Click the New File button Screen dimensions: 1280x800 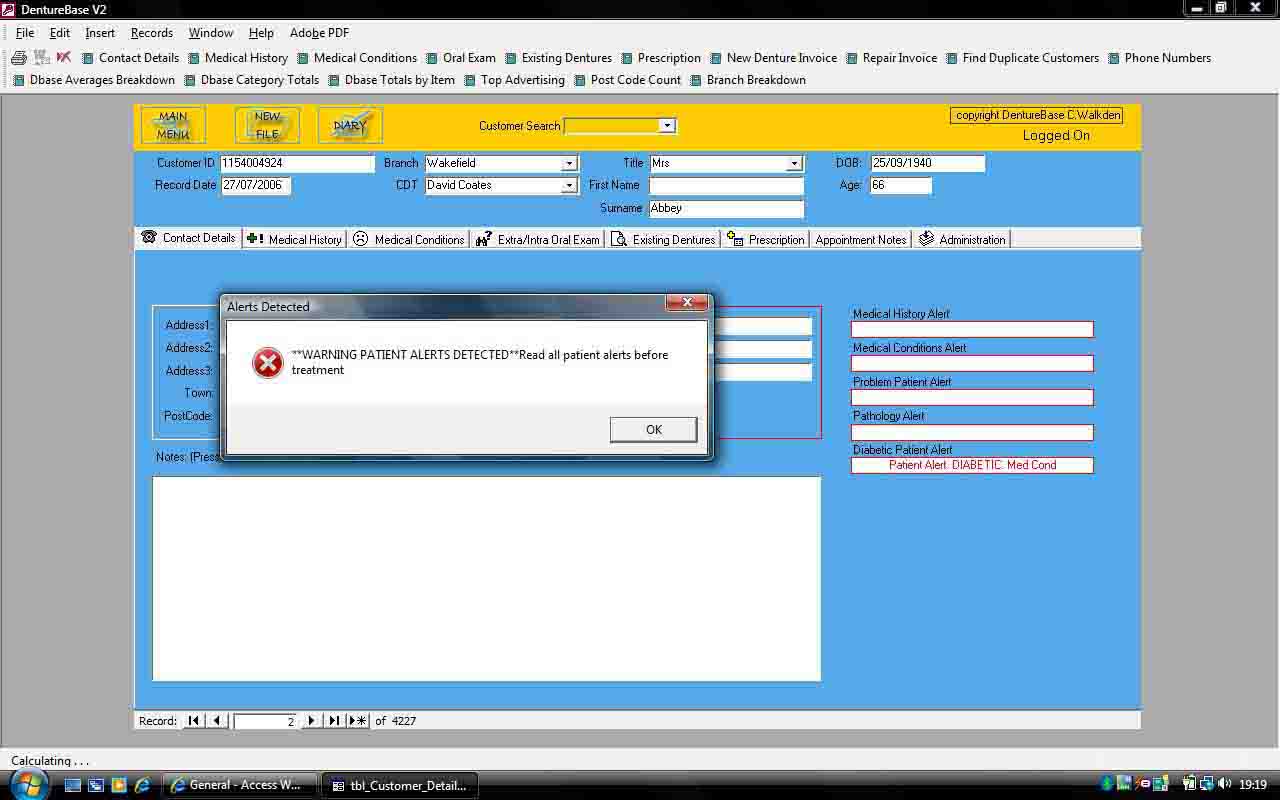267,125
